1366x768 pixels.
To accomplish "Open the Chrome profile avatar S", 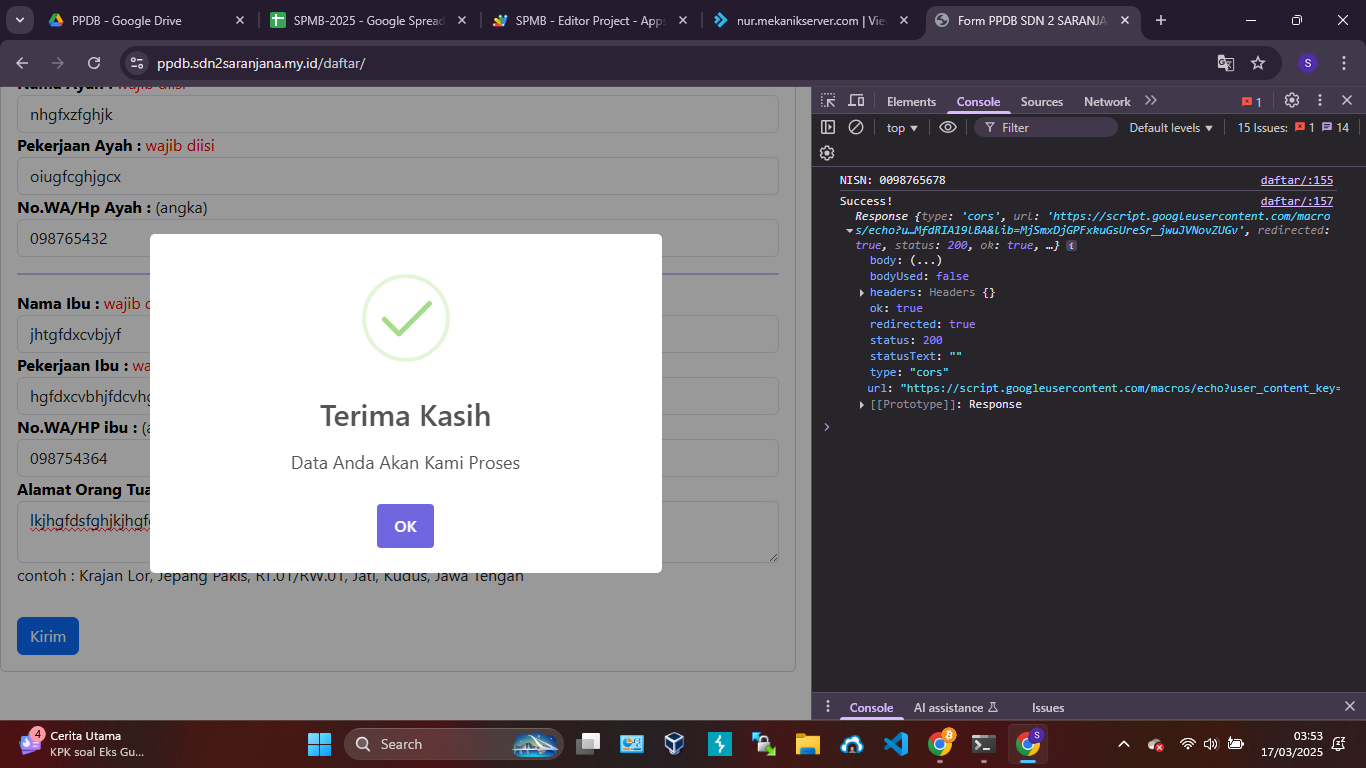I will (x=1308, y=63).
